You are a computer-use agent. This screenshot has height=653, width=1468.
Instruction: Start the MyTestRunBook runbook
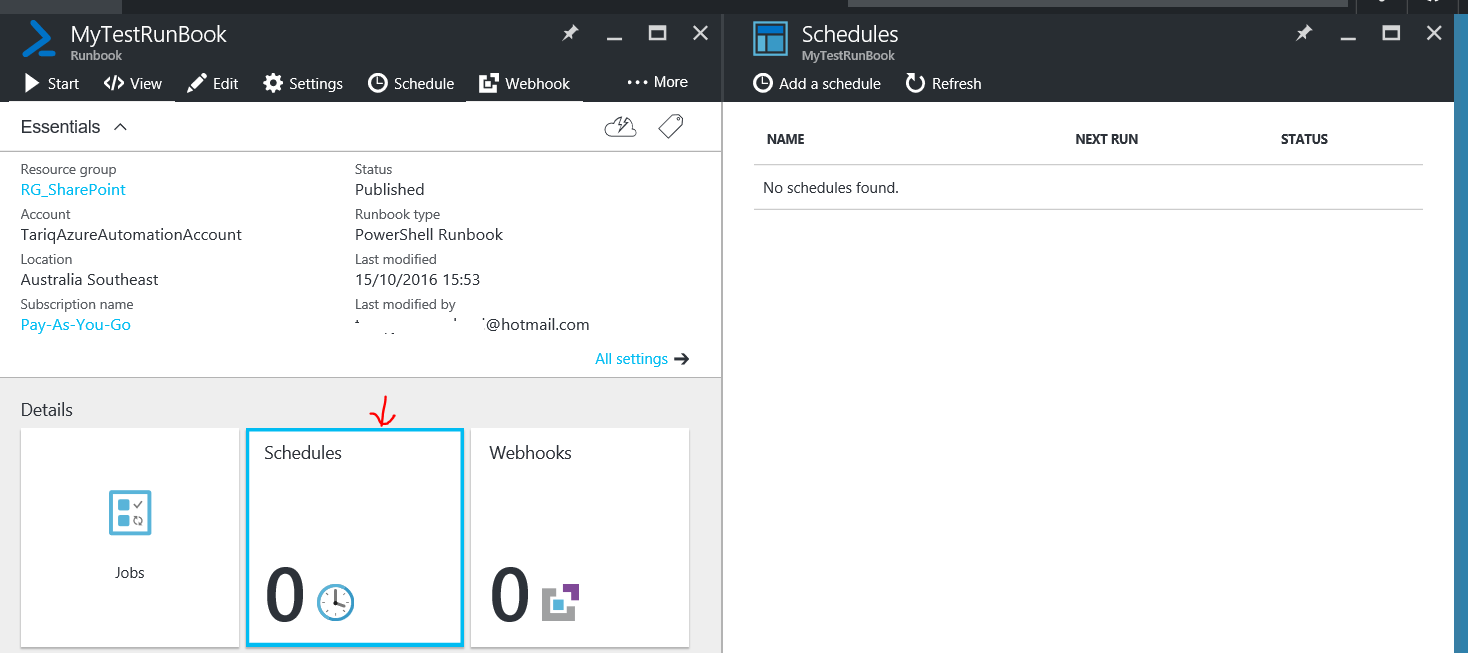[51, 83]
